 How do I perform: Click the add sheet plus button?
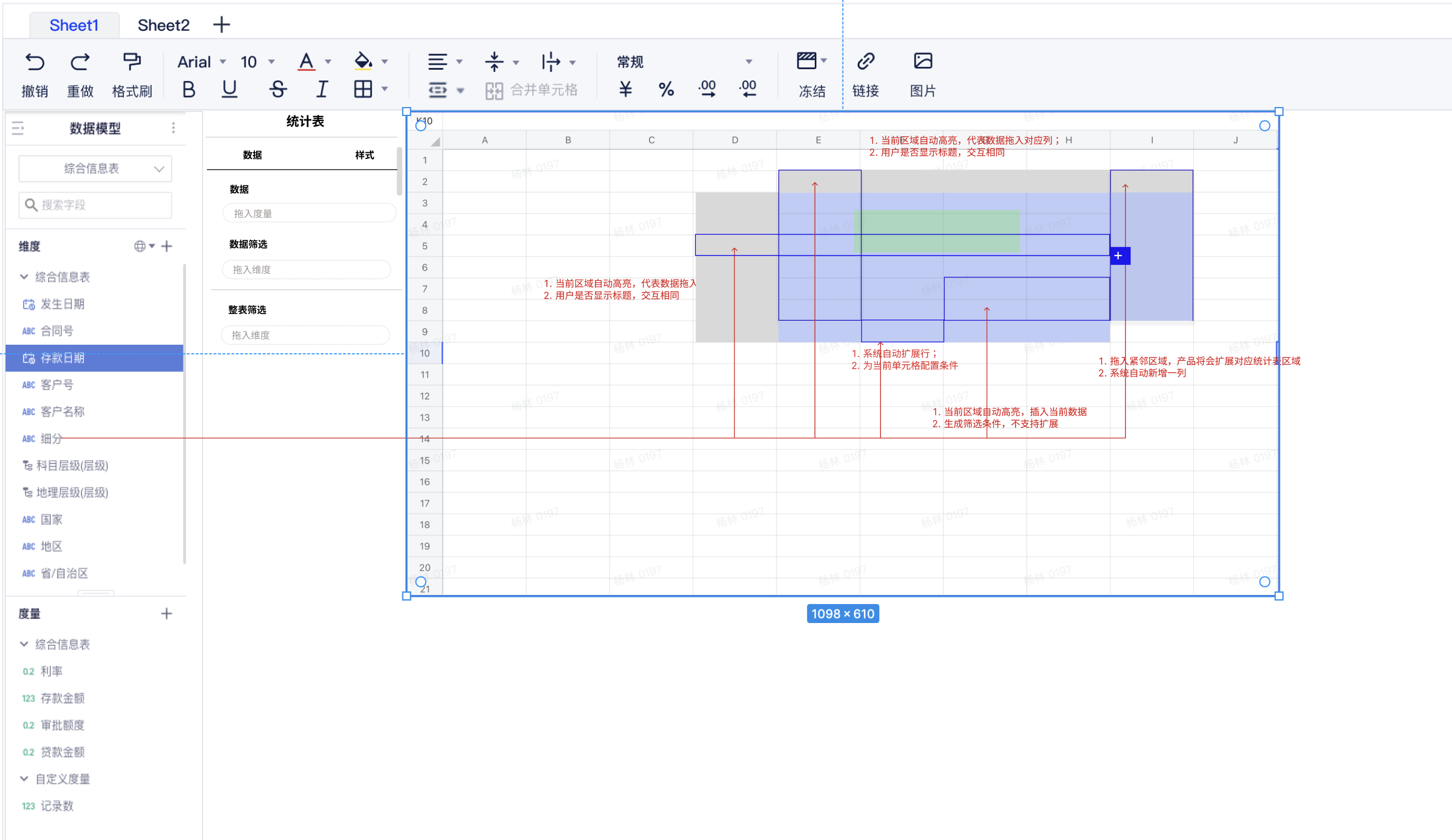[221, 25]
